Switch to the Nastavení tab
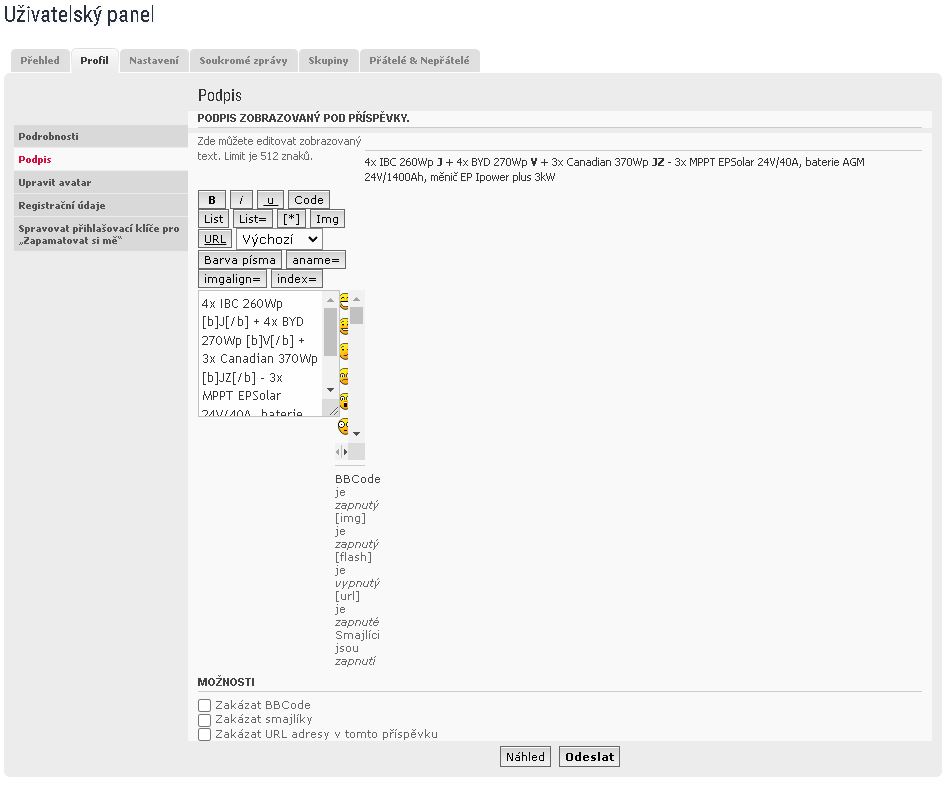The image size is (948, 786). pyautogui.click(x=154, y=60)
